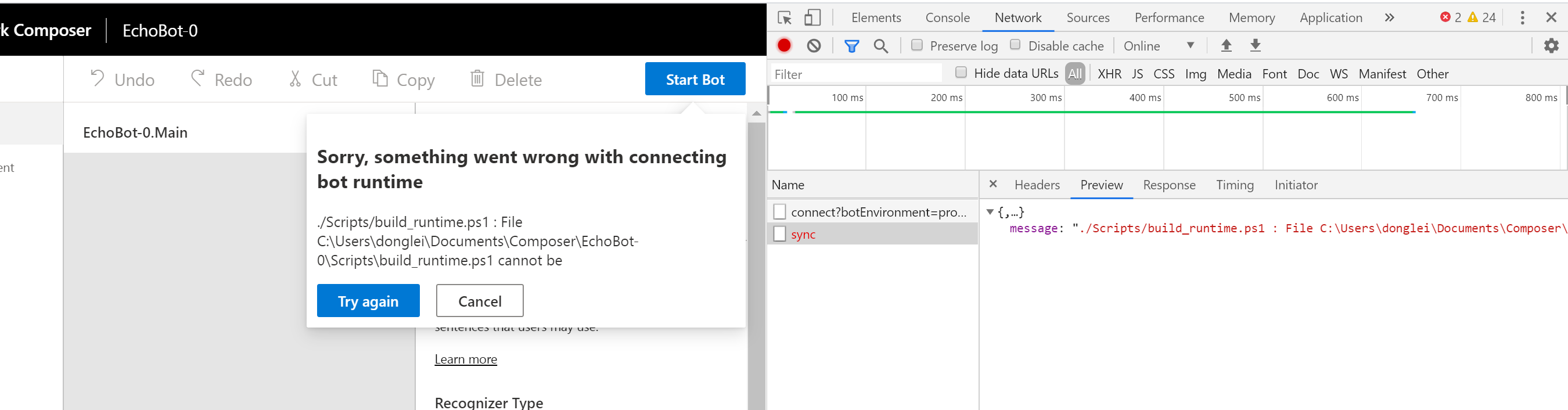Click the Redo toolbar button

[x=222, y=80]
